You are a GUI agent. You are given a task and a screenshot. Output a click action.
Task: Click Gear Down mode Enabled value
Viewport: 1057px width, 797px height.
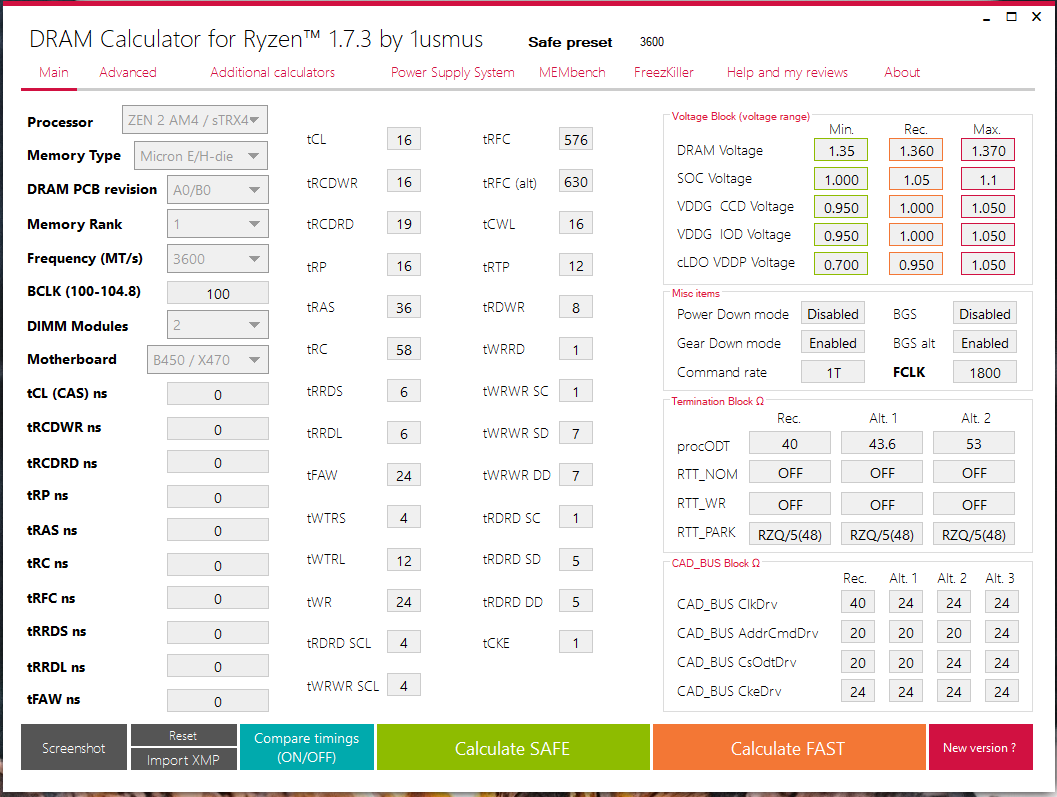(833, 343)
